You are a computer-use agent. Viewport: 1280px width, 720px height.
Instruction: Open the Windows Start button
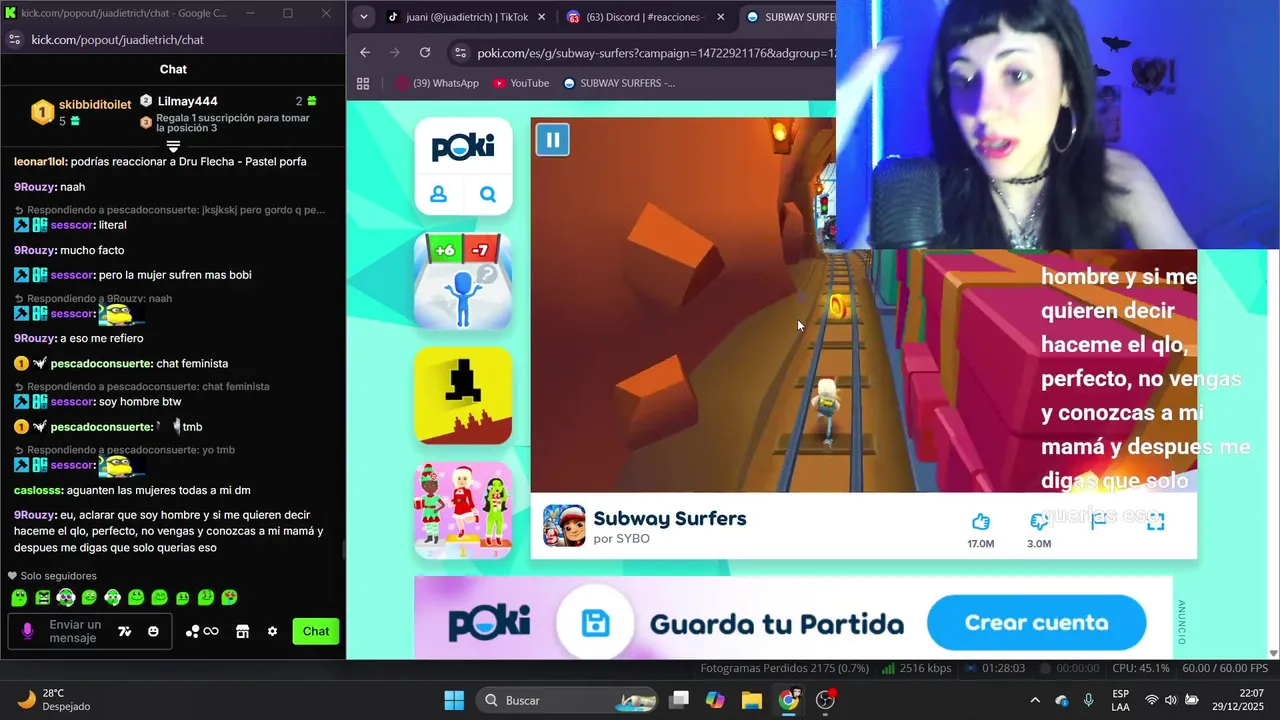click(453, 700)
